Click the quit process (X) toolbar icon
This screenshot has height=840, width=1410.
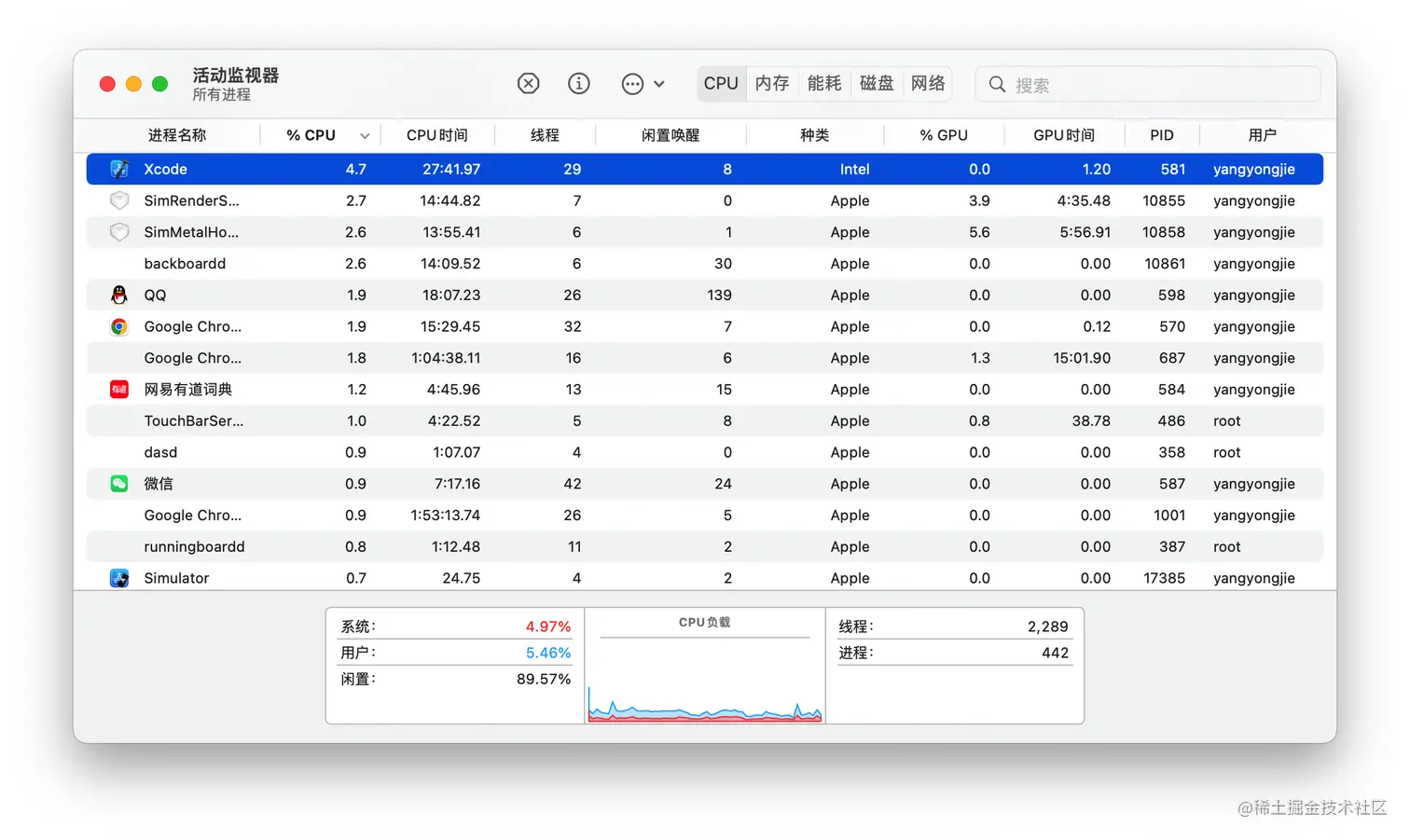click(528, 83)
